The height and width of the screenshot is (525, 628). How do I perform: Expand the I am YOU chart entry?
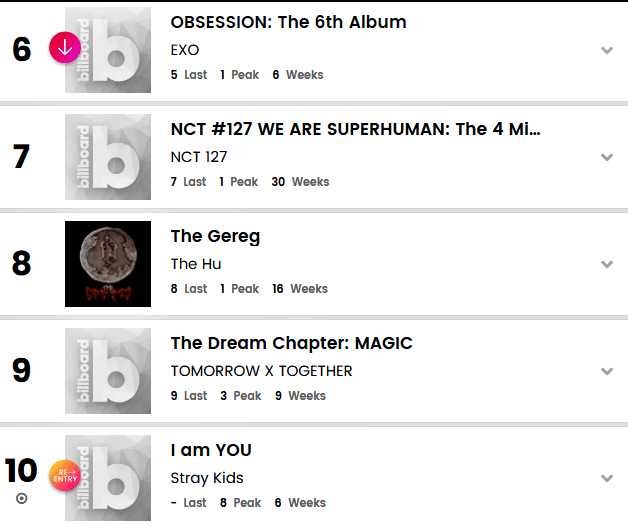(606, 478)
